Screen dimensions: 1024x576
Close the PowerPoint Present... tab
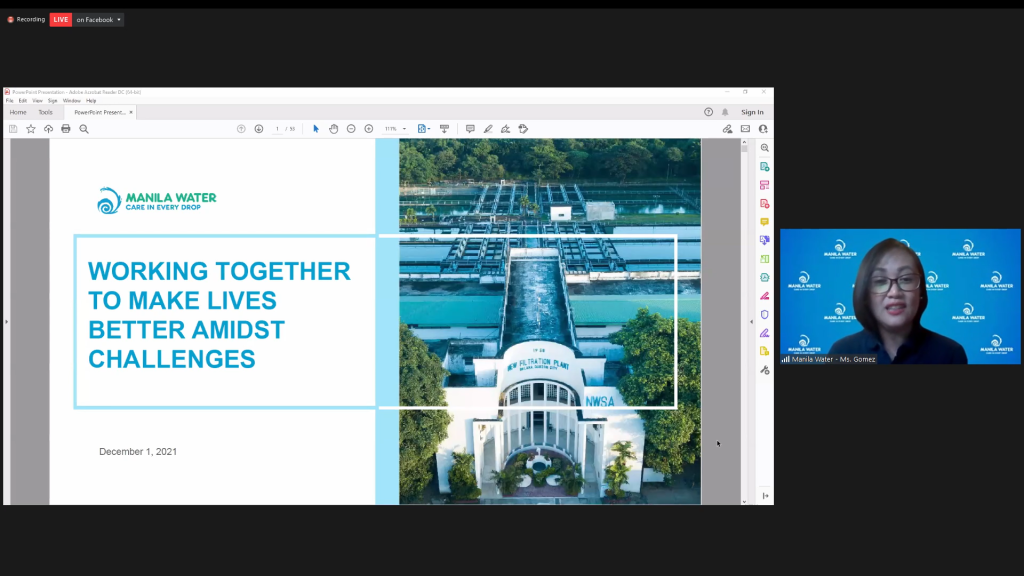pyautogui.click(x=131, y=112)
